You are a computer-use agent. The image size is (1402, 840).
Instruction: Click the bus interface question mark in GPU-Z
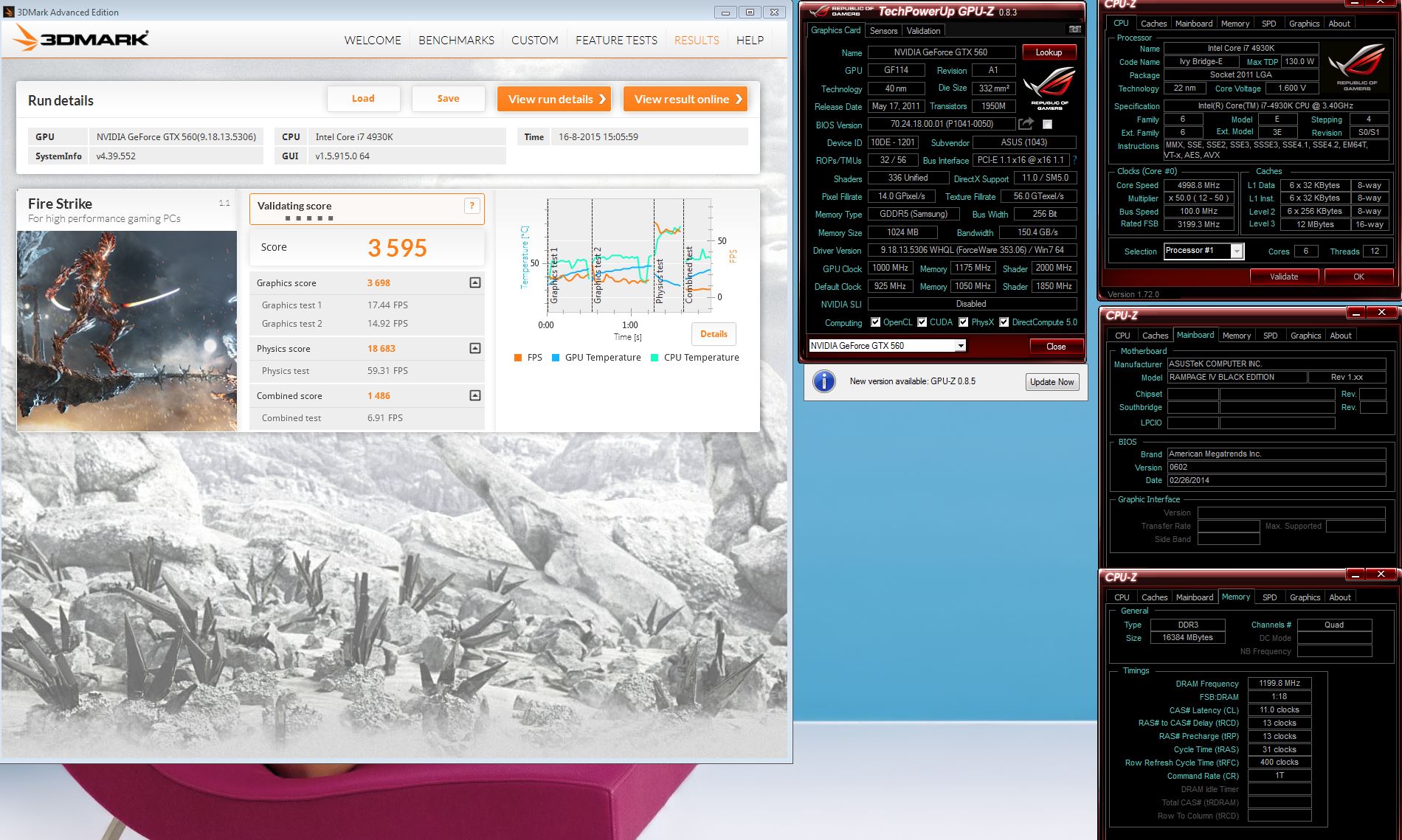click(1074, 160)
